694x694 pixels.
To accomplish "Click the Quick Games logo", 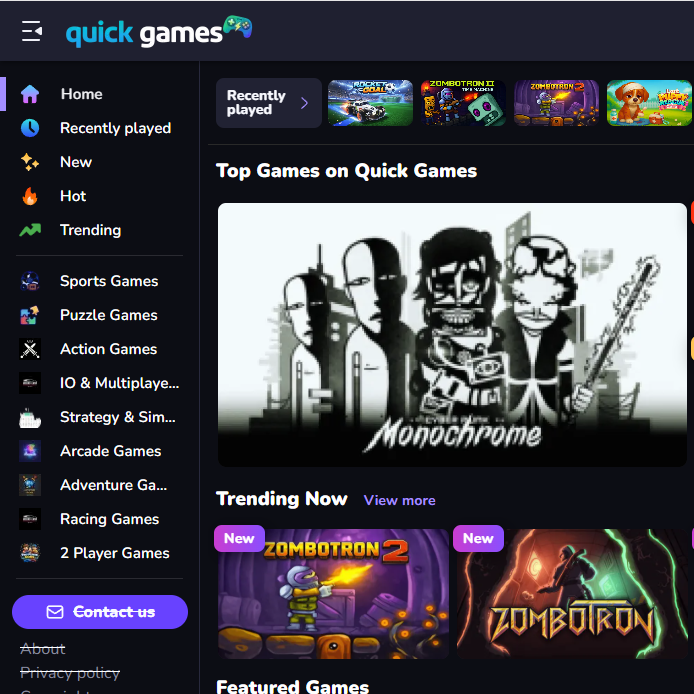I will tap(159, 31).
